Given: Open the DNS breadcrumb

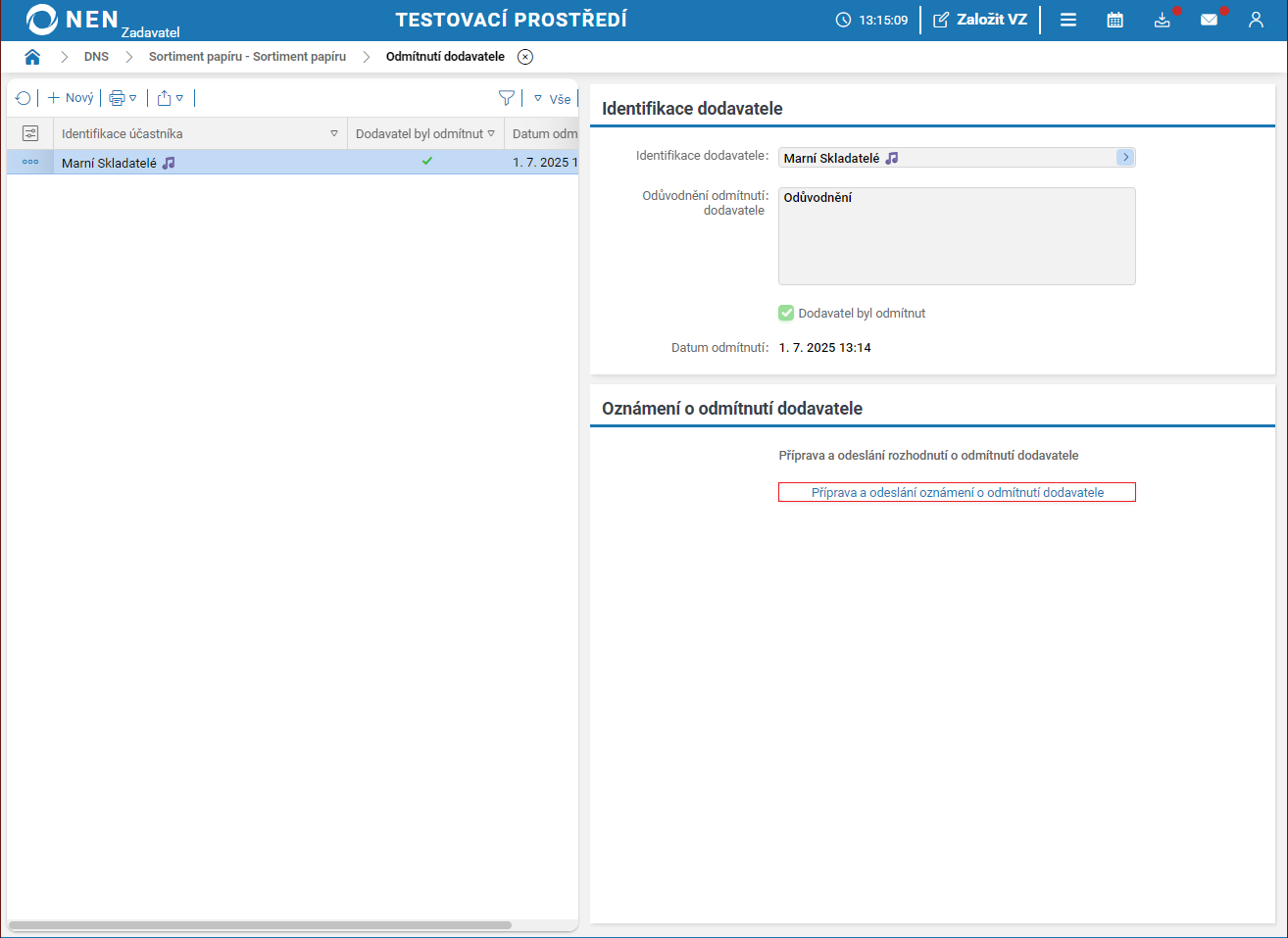Looking at the screenshot, I should tap(96, 57).
